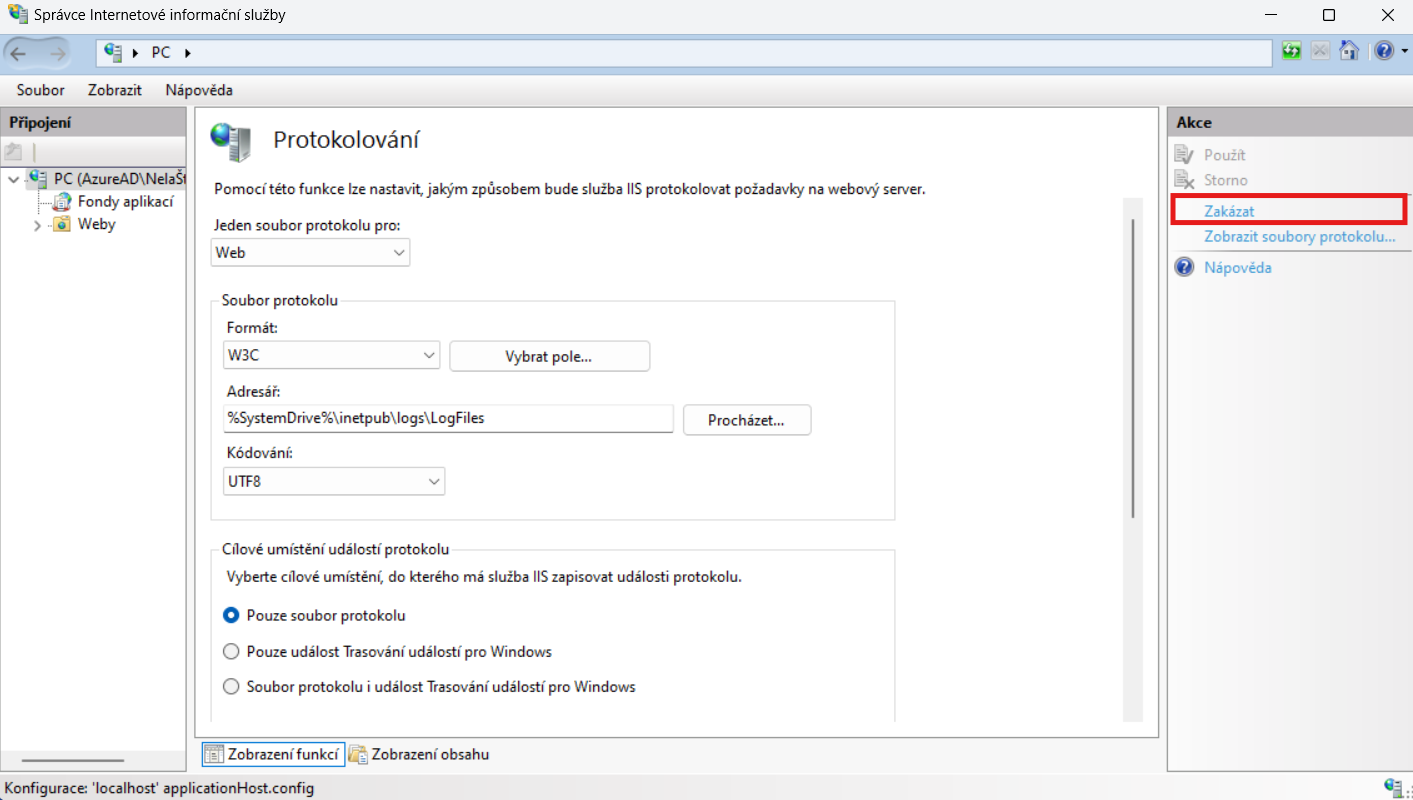The height and width of the screenshot is (800, 1413).
Task: Click the Nápověda link in Akce pane
Action: tap(1238, 267)
